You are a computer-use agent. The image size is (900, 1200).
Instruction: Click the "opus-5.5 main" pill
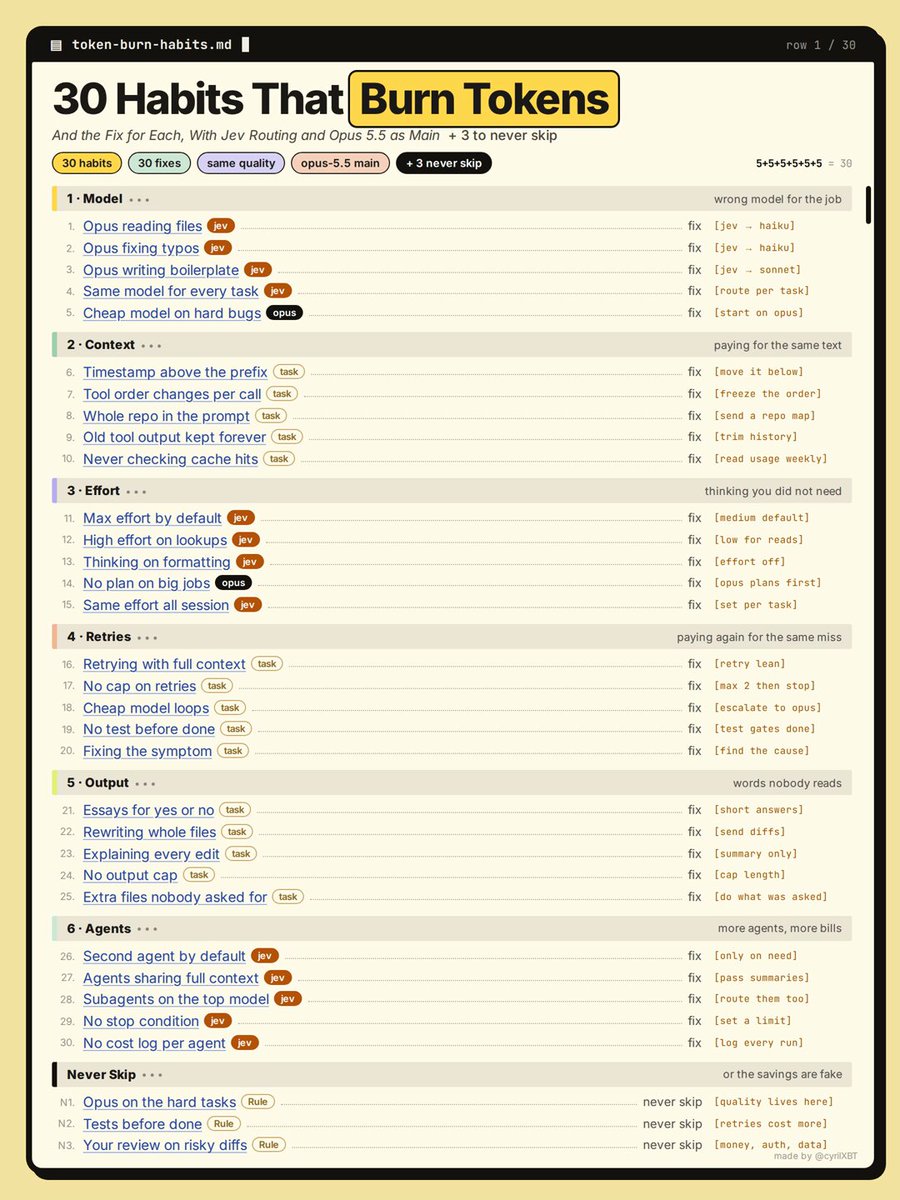click(341, 163)
